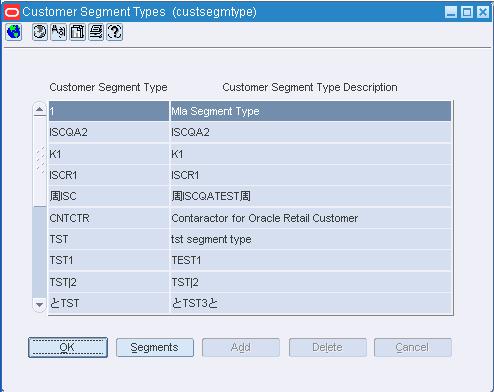Click the disabled Add button
The image size is (494, 392).
[x=241, y=347]
